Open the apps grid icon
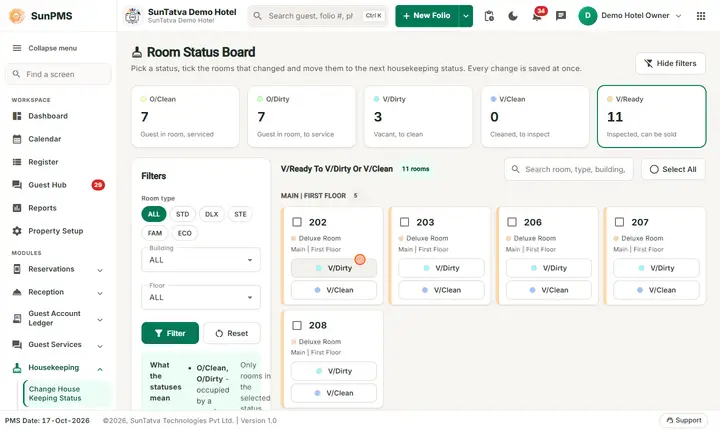The width and height of the screenshot is (720, 430). pyautogui.click(x=701, y=16)
